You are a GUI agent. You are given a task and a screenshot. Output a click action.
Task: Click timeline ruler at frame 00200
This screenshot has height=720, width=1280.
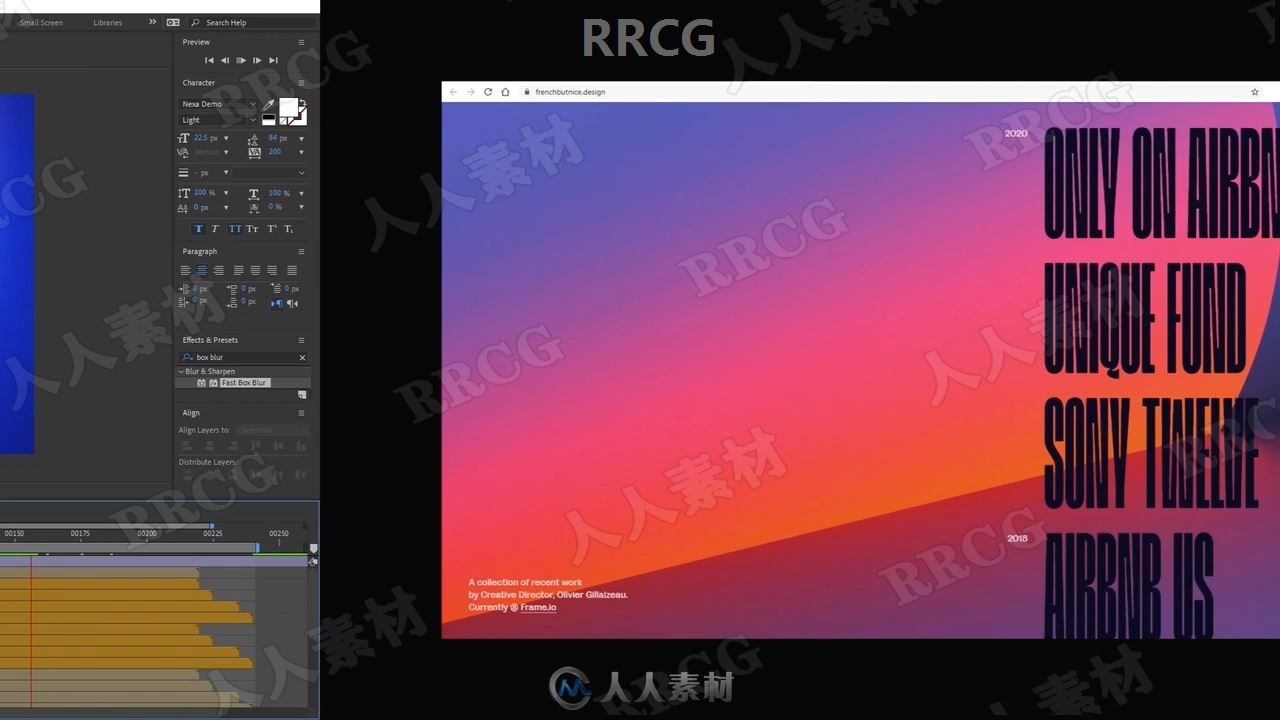tap(146, 533)
